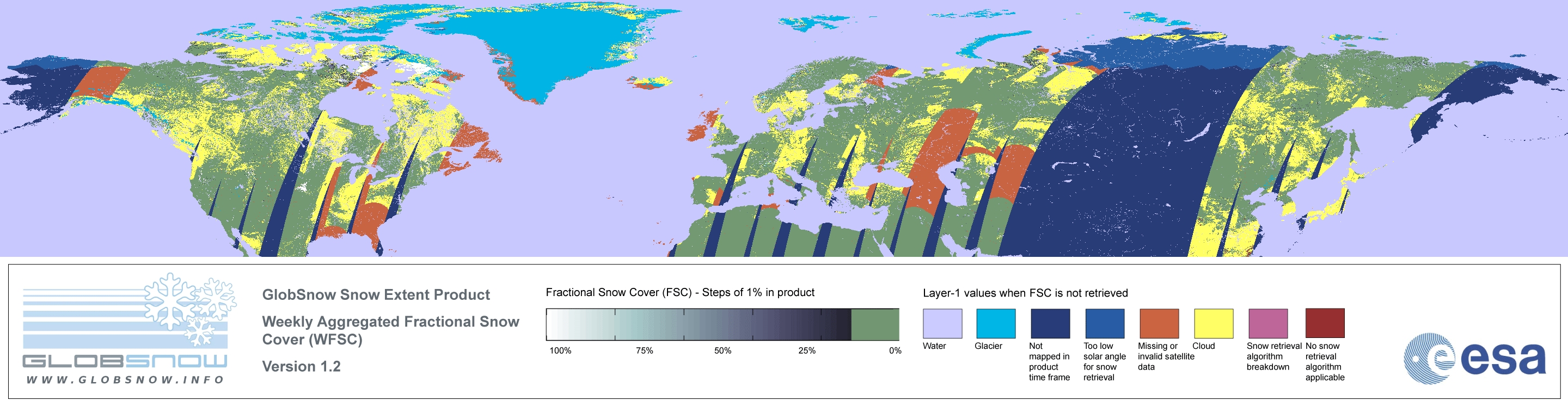1568x406 pixels.
Task: Open the WWW.GLOBSNOW.INFO link
Action: [x=125, y=379]
